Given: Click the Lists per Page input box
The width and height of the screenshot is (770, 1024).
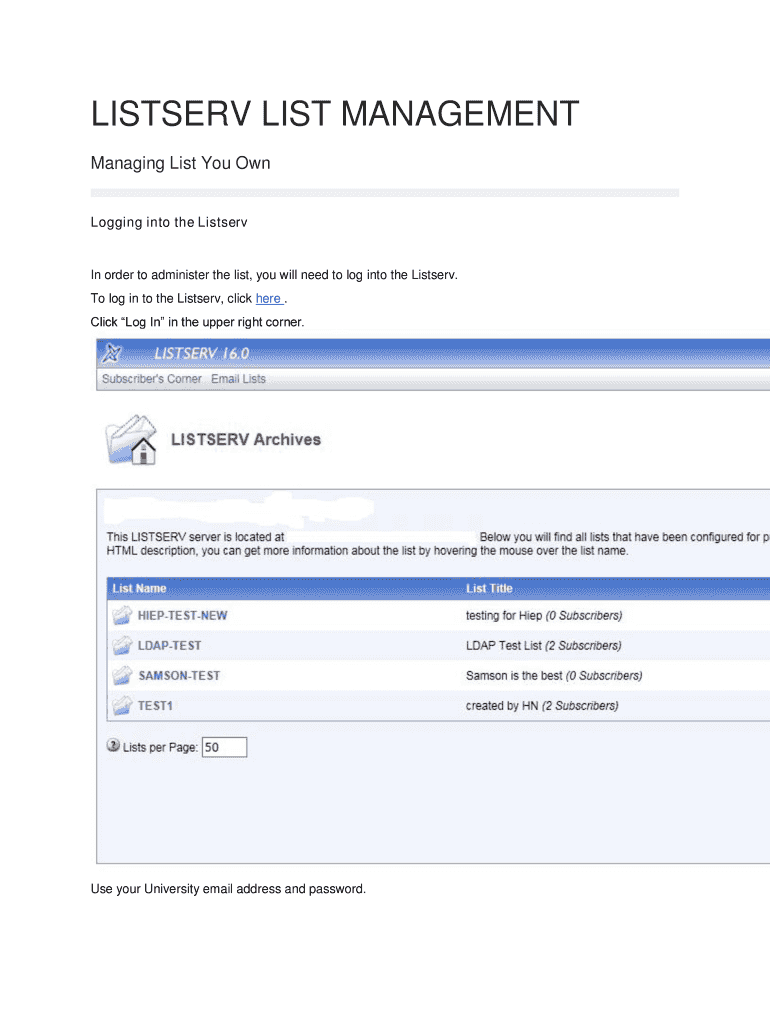Looking at the screenshot, I should [x=224, y=747].
